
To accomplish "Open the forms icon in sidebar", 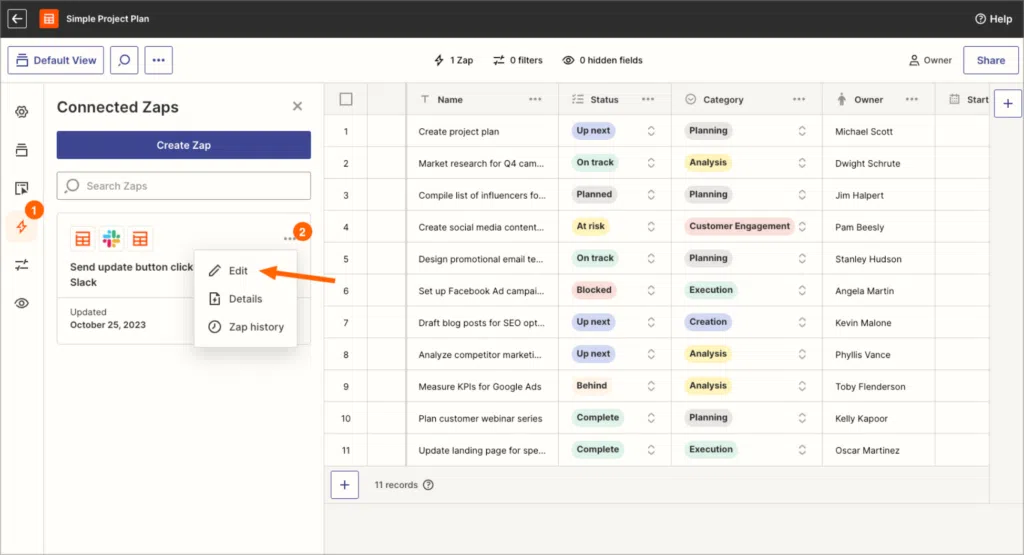I will 22,188.
